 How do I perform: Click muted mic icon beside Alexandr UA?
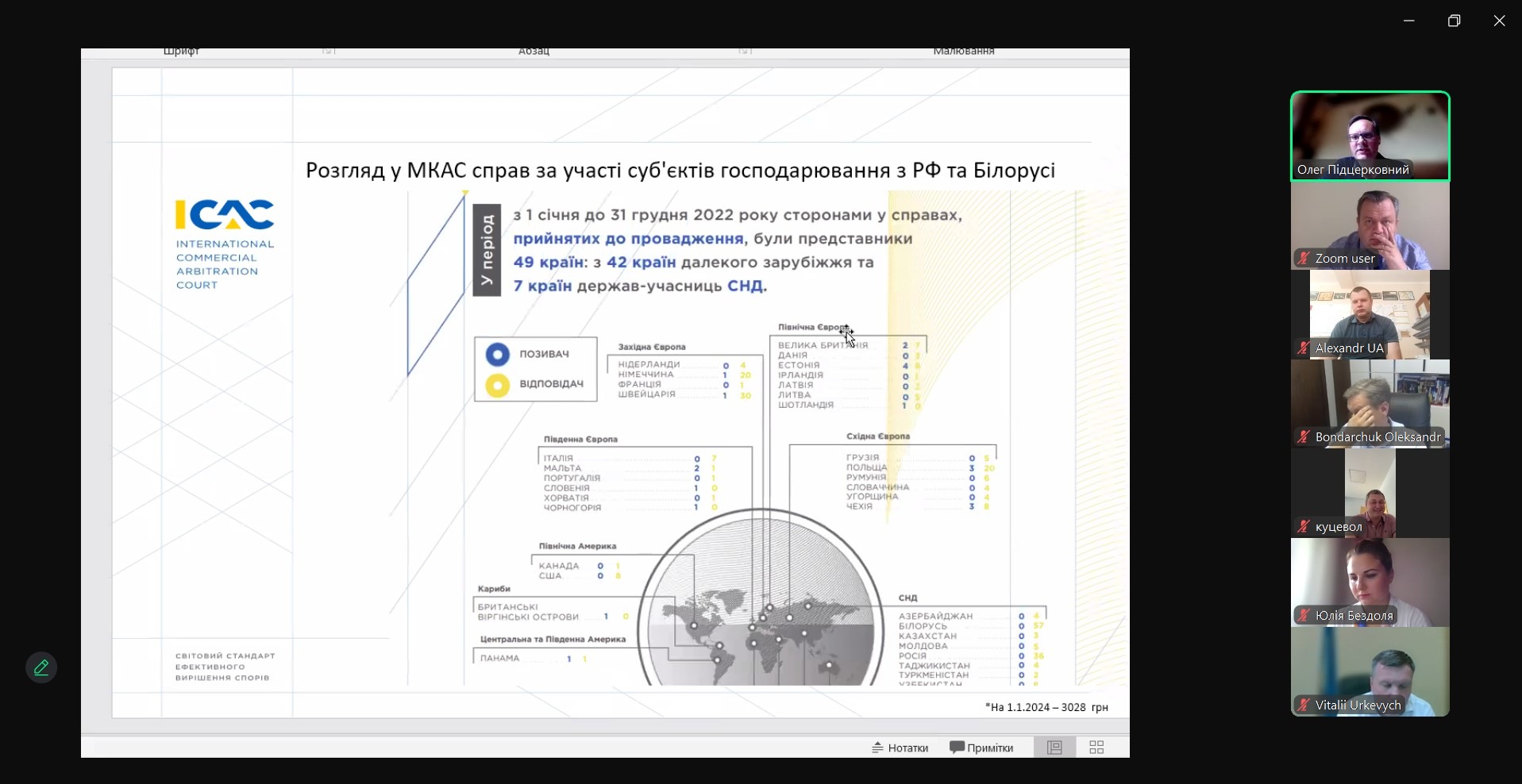pos(1304,348)
